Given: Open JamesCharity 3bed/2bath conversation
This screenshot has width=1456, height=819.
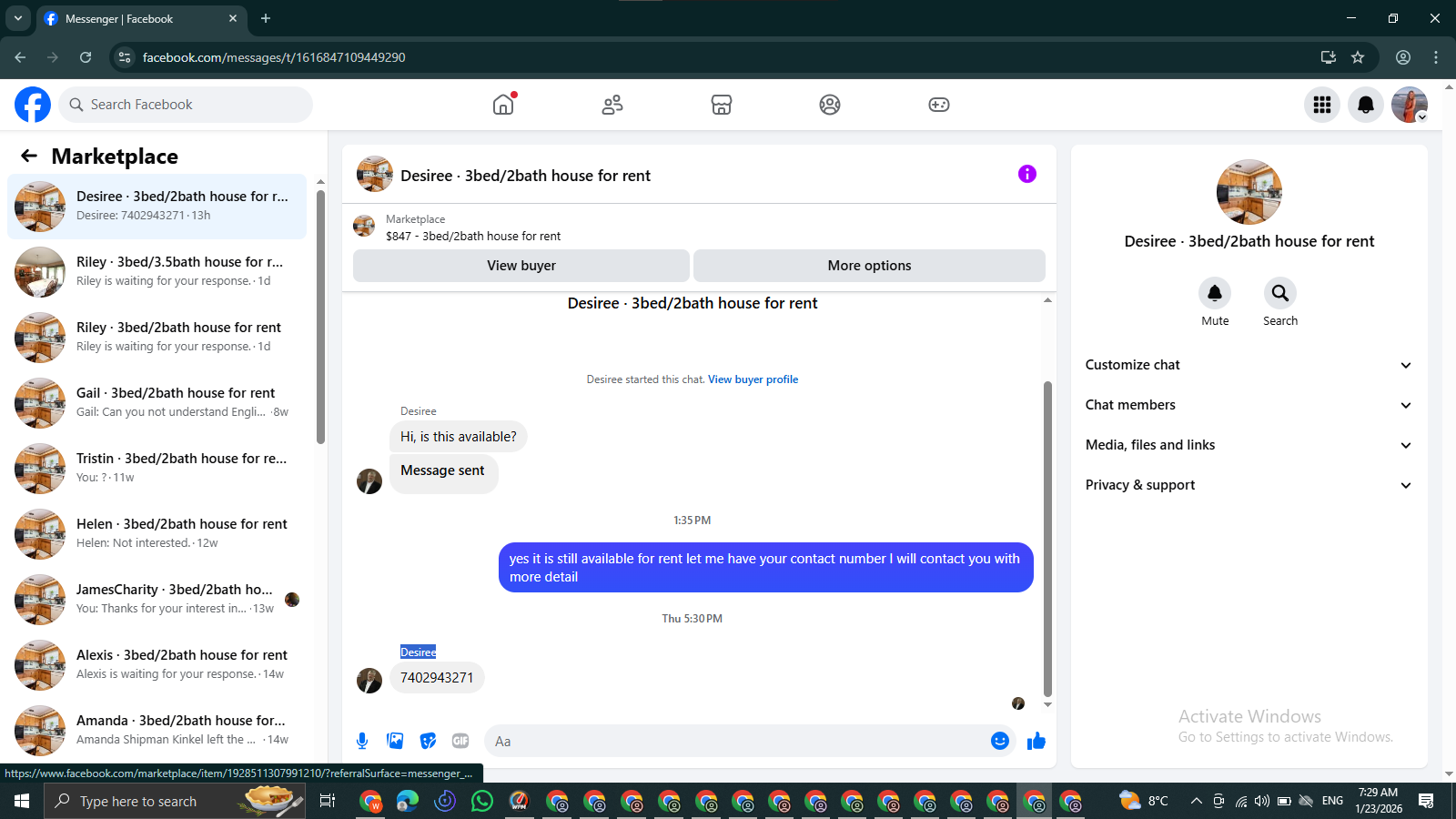Looking at the screenshot, I should 157,600.
